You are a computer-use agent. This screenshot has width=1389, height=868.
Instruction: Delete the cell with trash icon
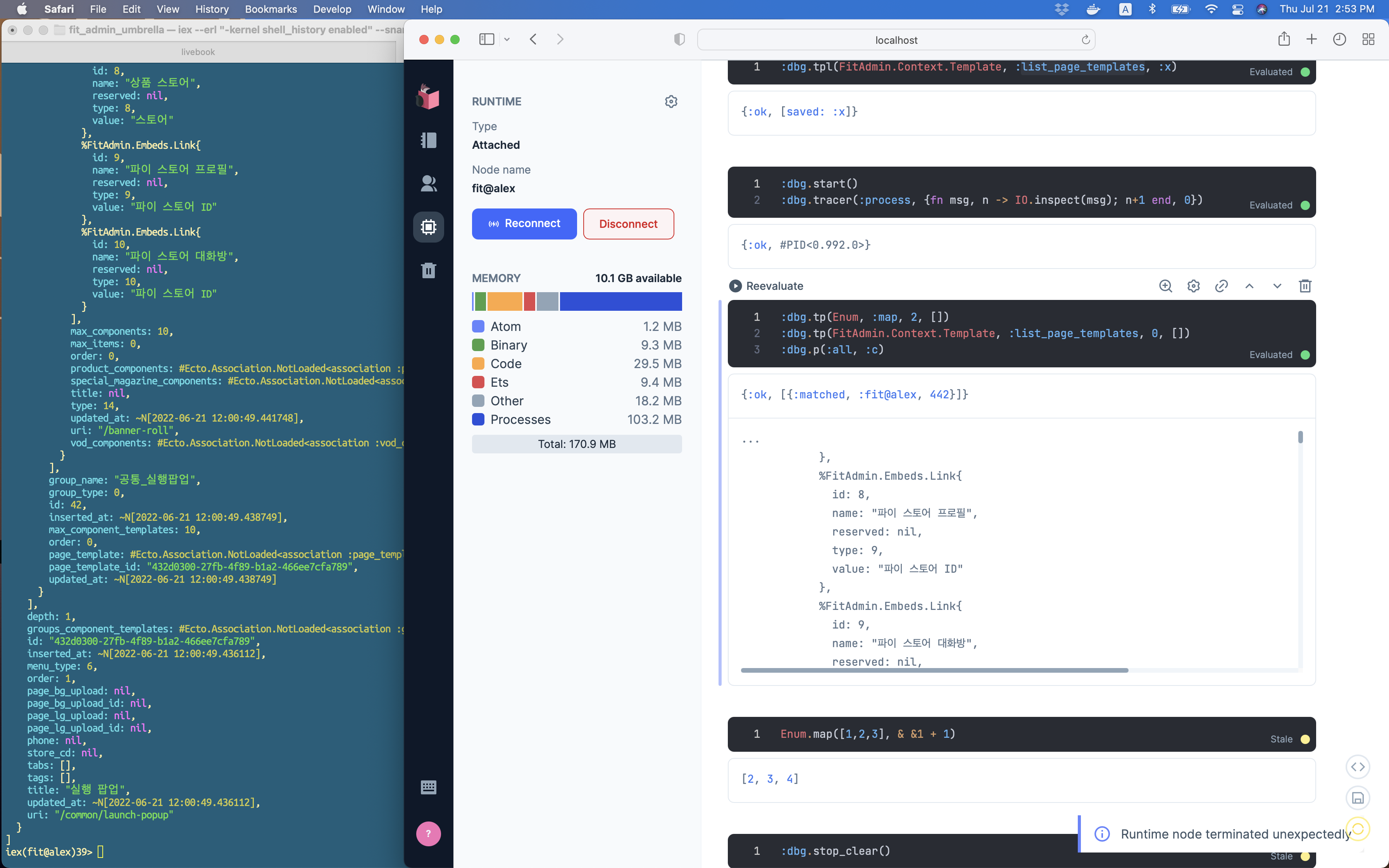point(1305,286)
